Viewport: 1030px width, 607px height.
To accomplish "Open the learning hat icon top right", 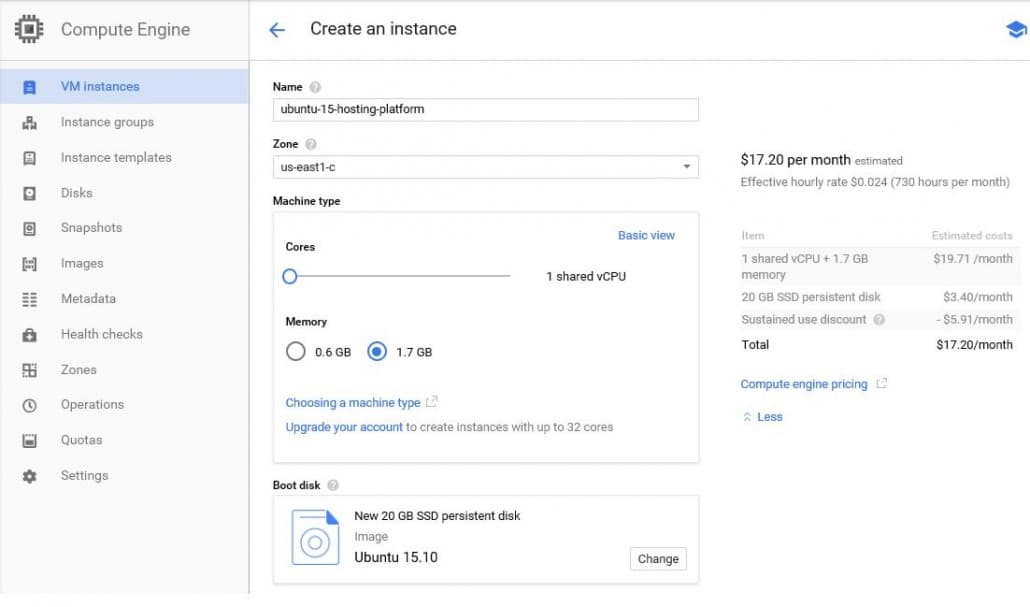I will [1016, 30].
